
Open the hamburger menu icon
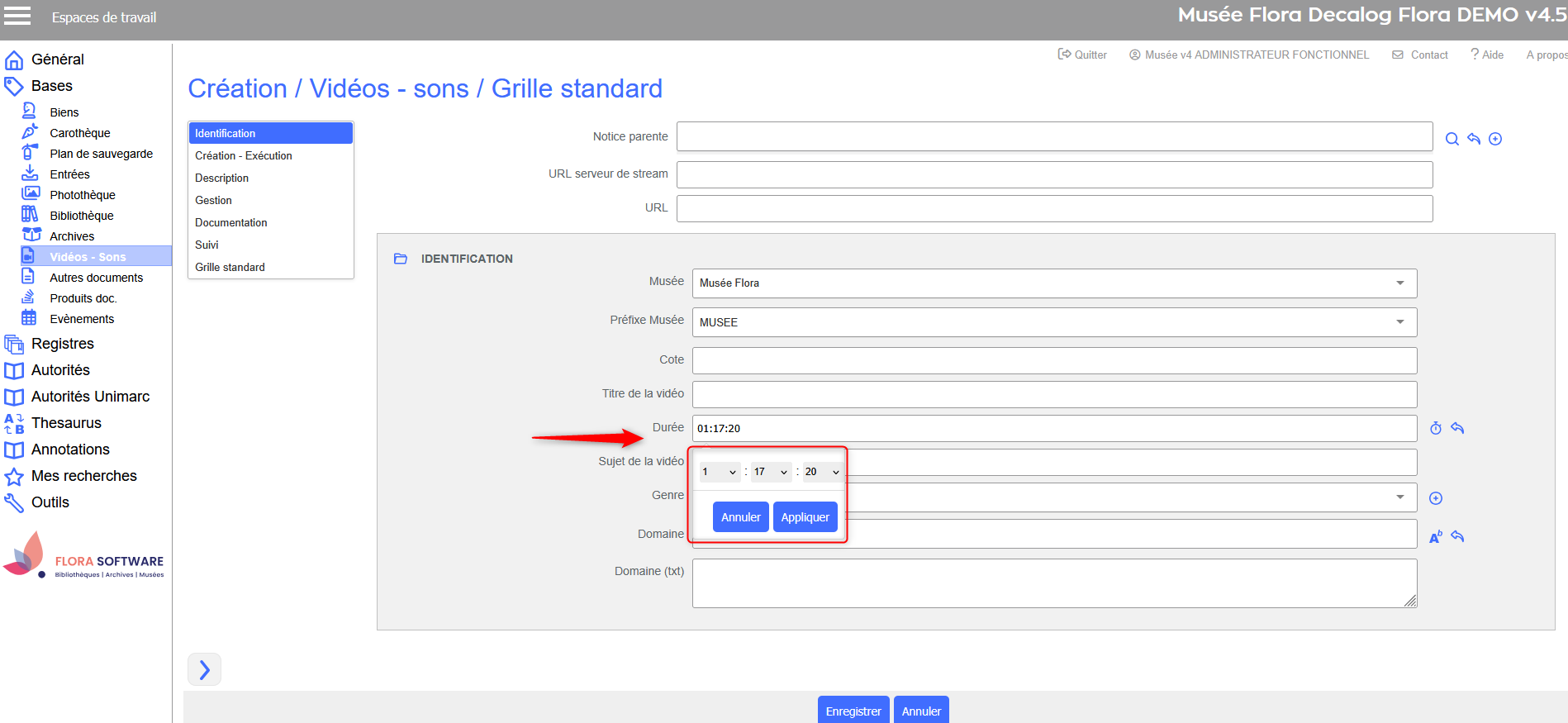tap(17, 16)
